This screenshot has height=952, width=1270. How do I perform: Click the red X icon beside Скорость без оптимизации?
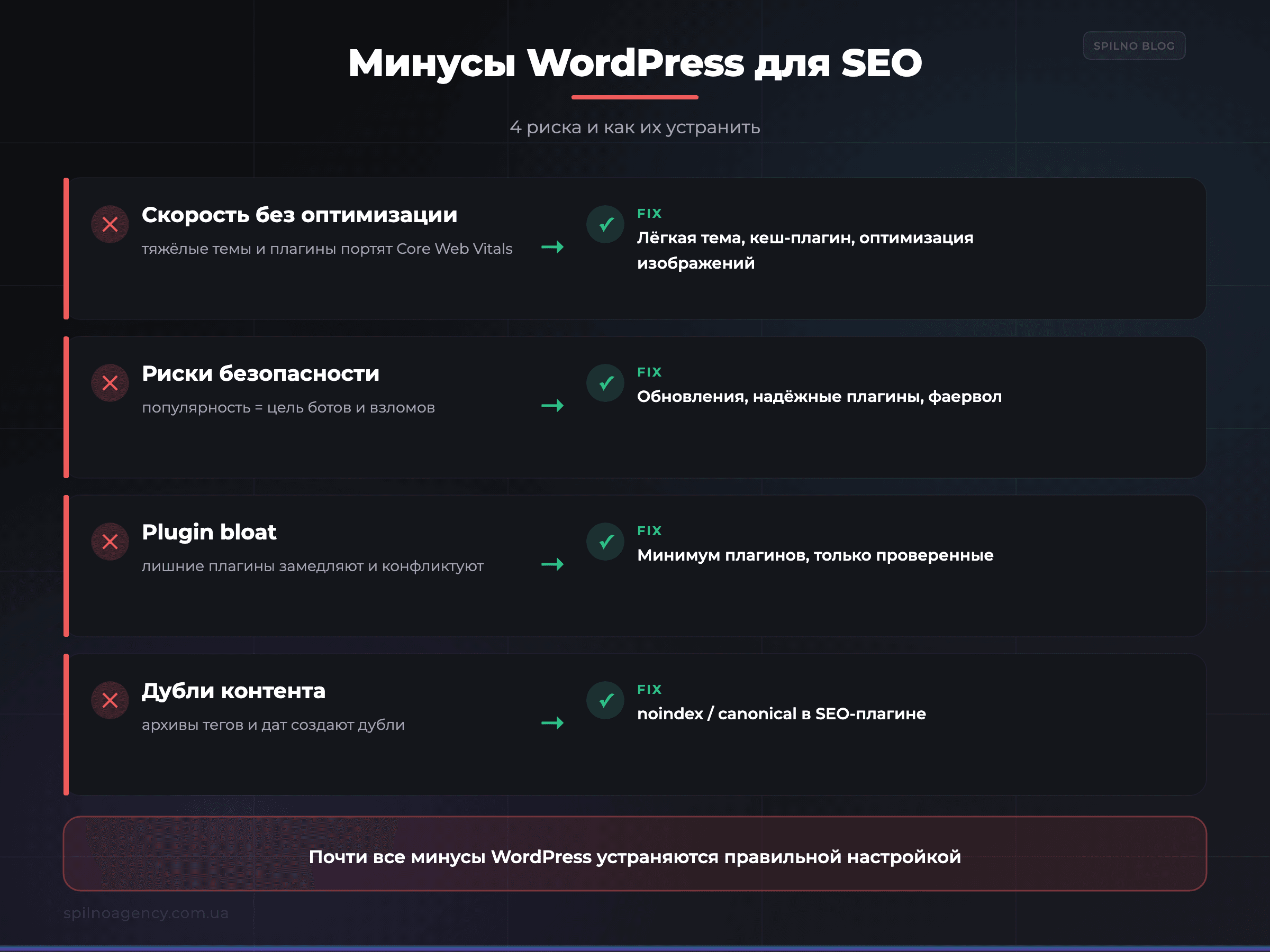click(x=110, y=224)
